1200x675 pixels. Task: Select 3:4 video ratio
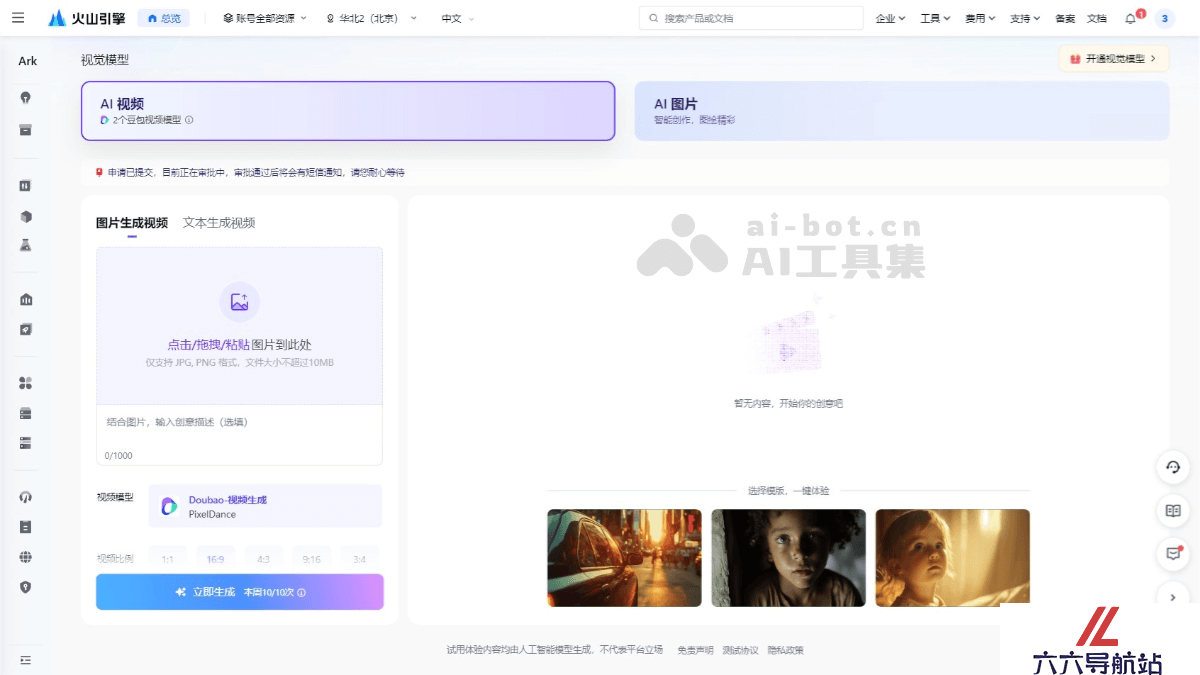pos(359,559)
